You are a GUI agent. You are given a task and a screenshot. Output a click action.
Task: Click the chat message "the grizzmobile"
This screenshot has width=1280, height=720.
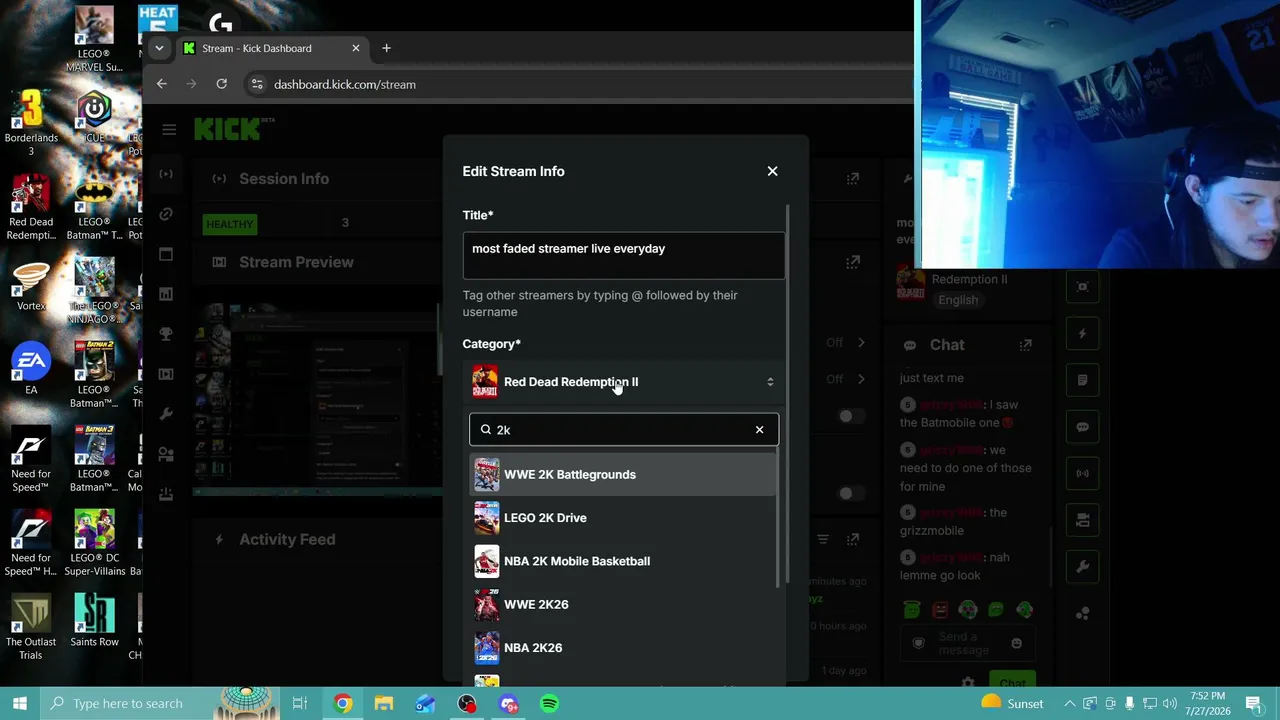pyautogui.click(x=956, y=521)
